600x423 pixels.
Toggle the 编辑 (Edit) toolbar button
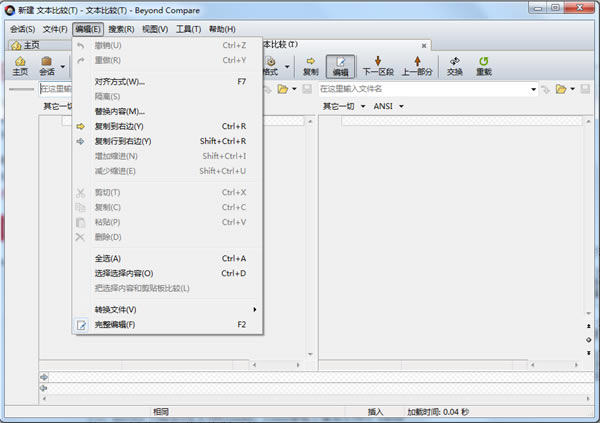pyautogui.click(x=340, y=66)
